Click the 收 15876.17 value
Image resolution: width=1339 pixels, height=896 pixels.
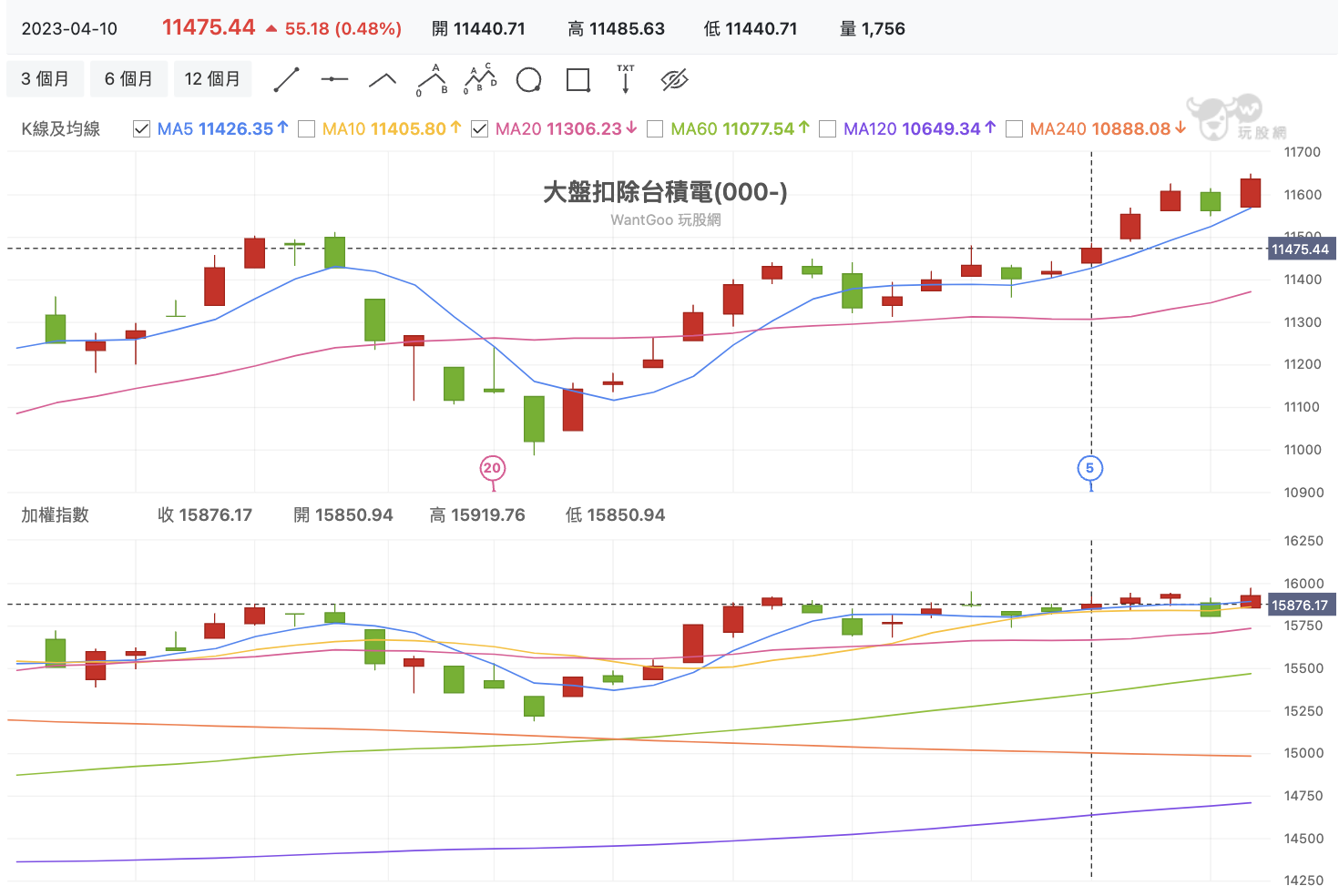[205, 515]
